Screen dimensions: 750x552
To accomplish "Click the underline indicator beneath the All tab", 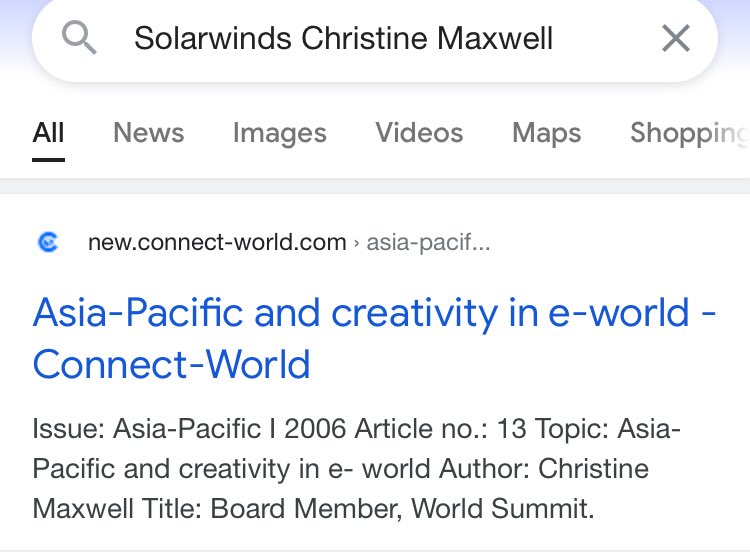I will [x=48, y=160].
